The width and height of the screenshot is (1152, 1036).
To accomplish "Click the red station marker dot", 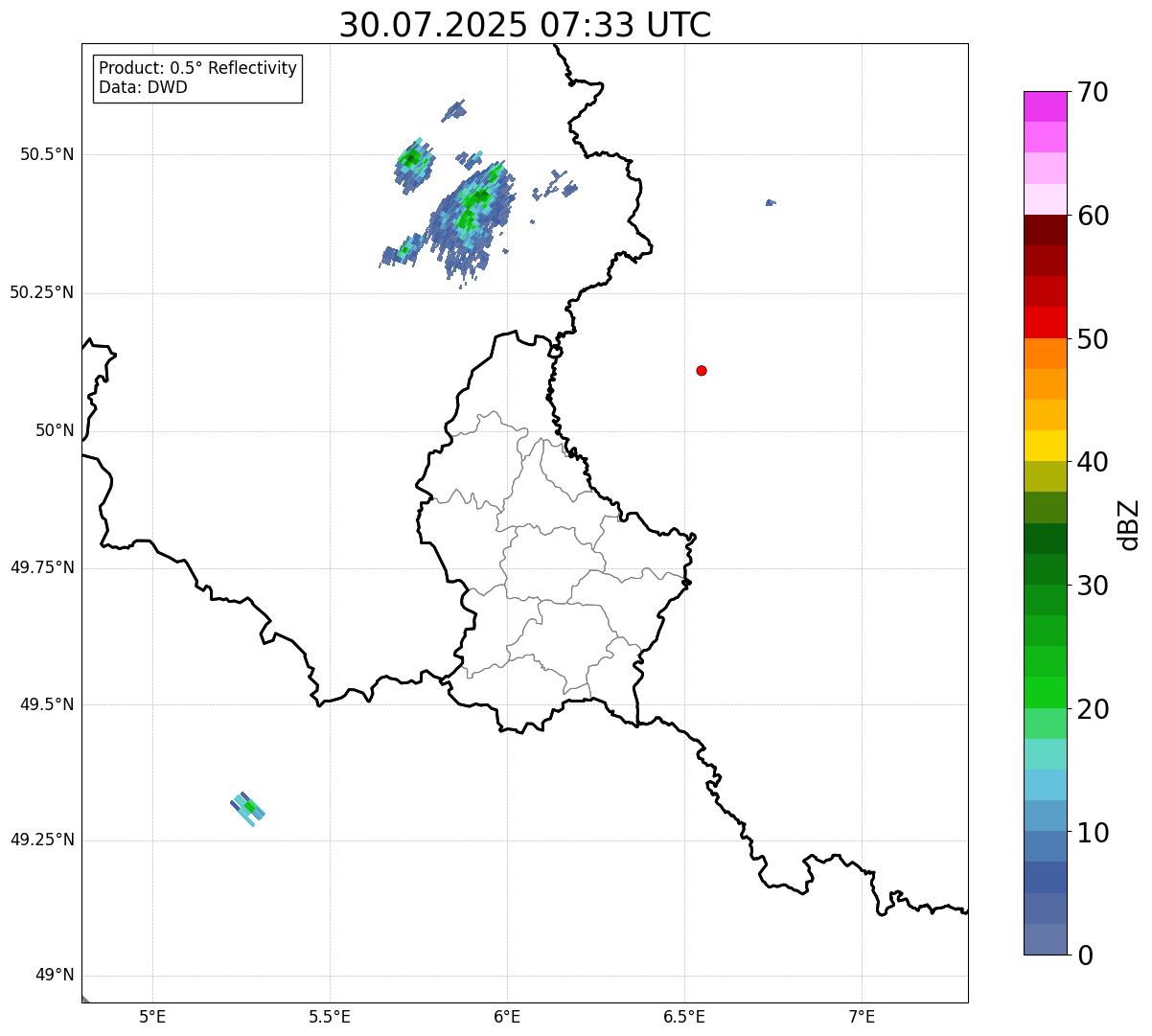I will pyautogui.click(x=702, y=370).
